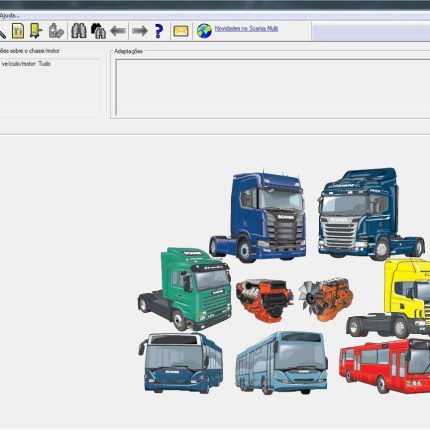Select the dark blue Scania truck
This screenshot has height=430, width=430.
coord(371,214)
